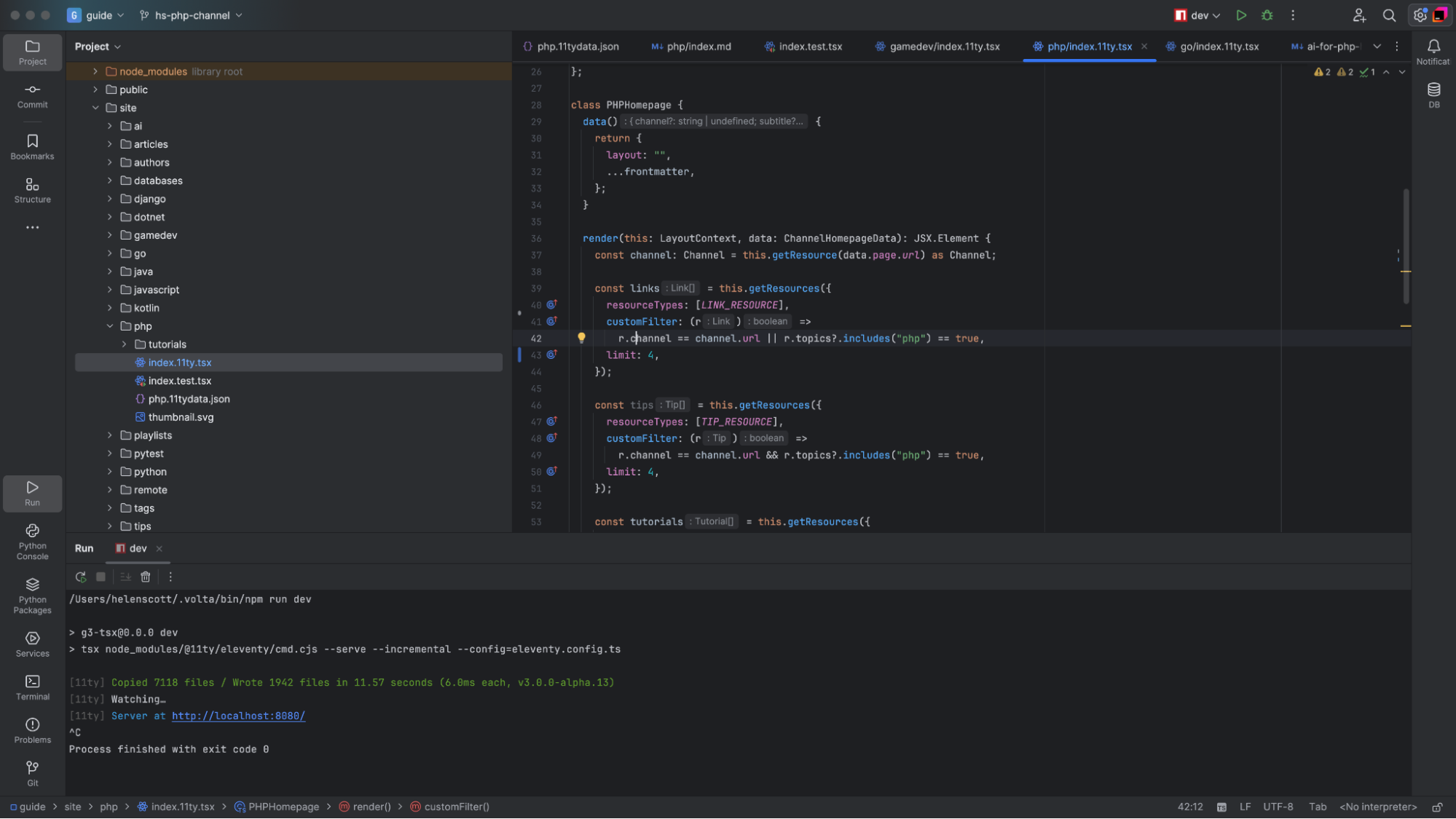Click the No interpreter status widget
1456x819 pixels.
coord(1378,807)
